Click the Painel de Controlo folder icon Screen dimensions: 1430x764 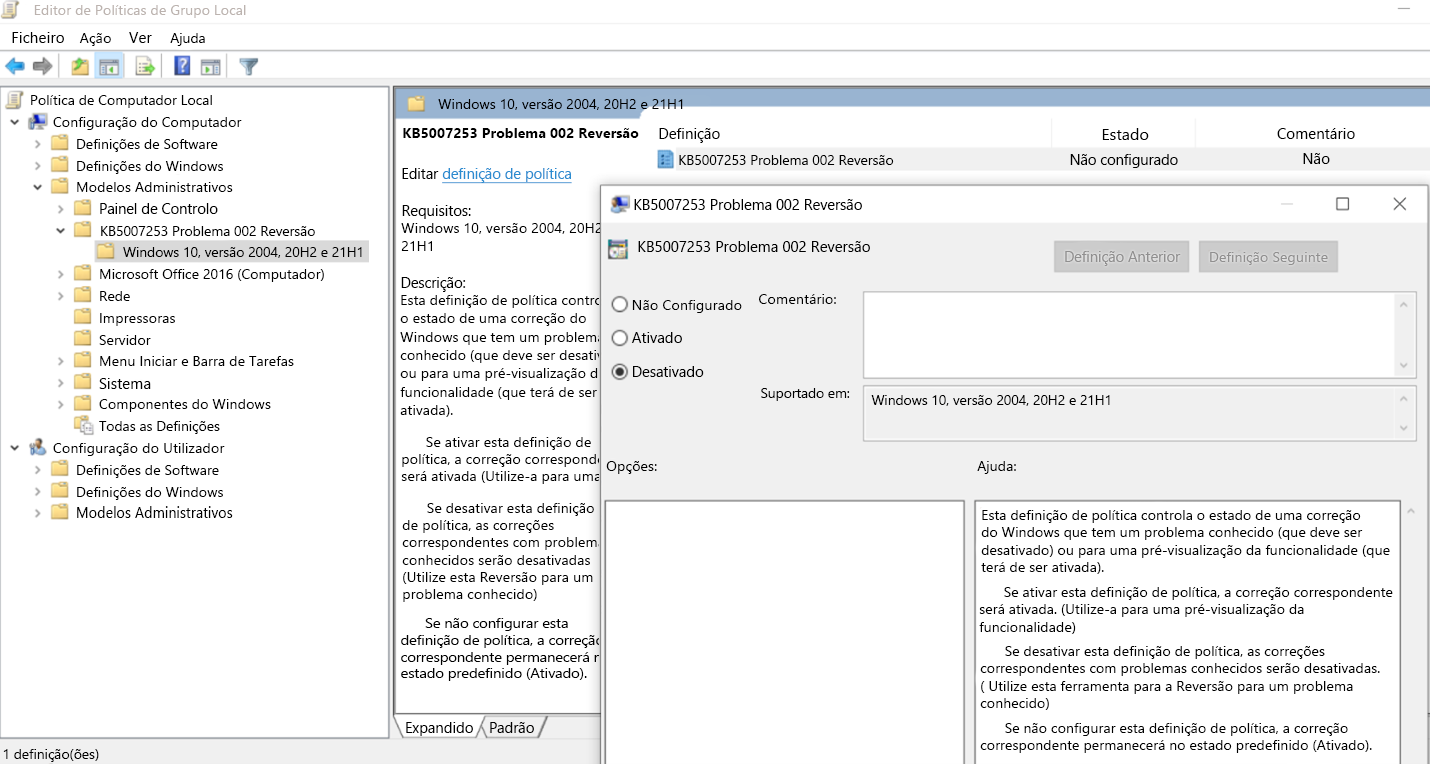pyautogui.click(x=84, y=209)
